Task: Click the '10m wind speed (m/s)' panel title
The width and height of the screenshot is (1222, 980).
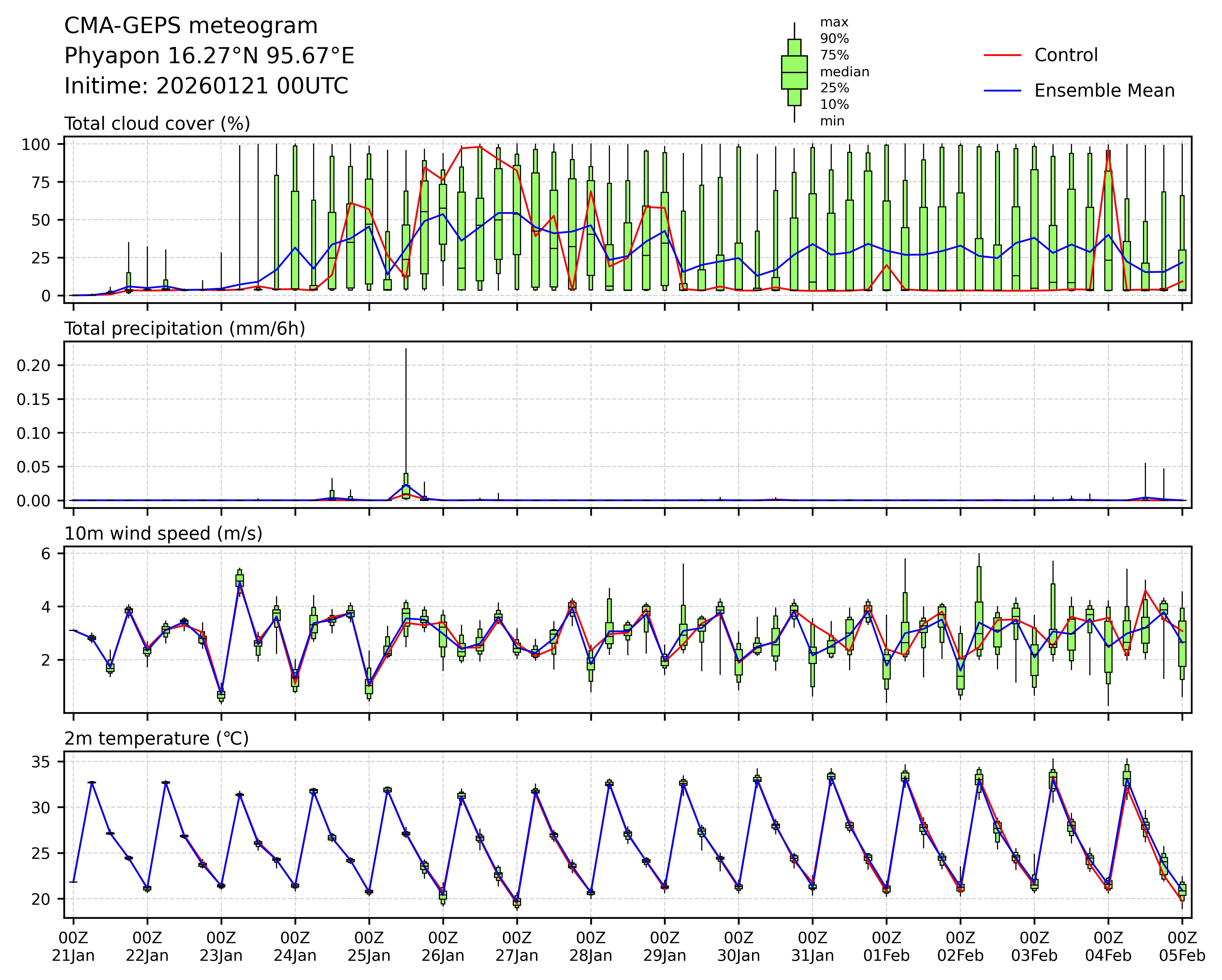Action: pos(163,533)
